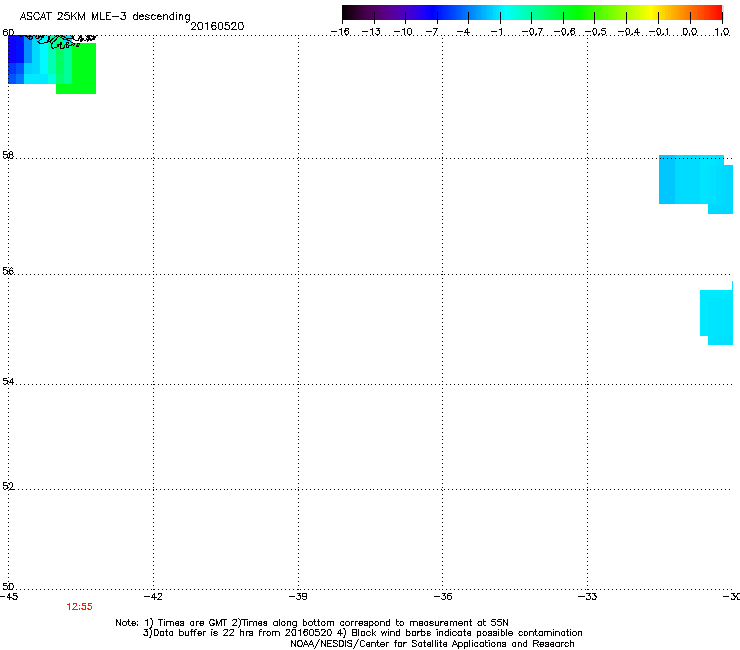Viewport: 740px width, 650px height.
Task: Click the 12:55 red timestamp
Action: point(79,607)
